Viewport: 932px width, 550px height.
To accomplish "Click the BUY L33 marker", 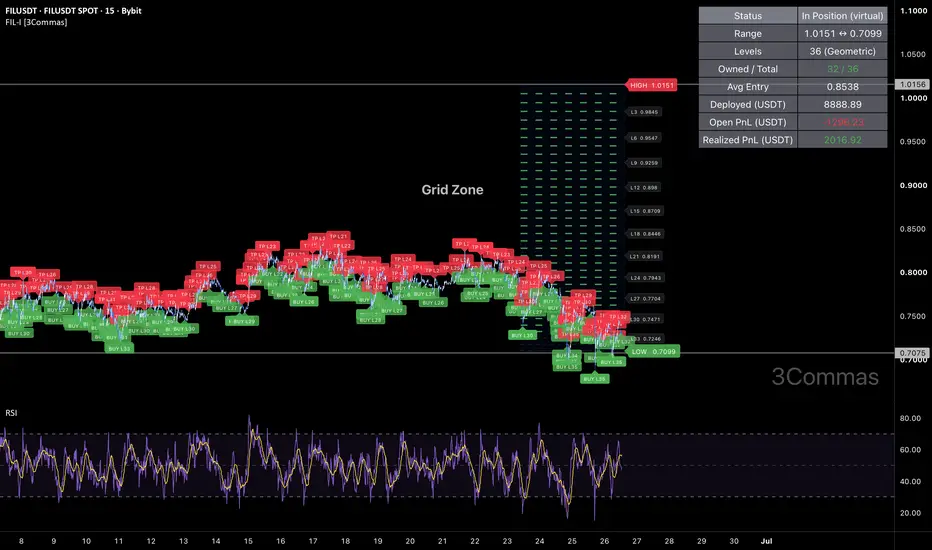I will [x=119, y=348].
